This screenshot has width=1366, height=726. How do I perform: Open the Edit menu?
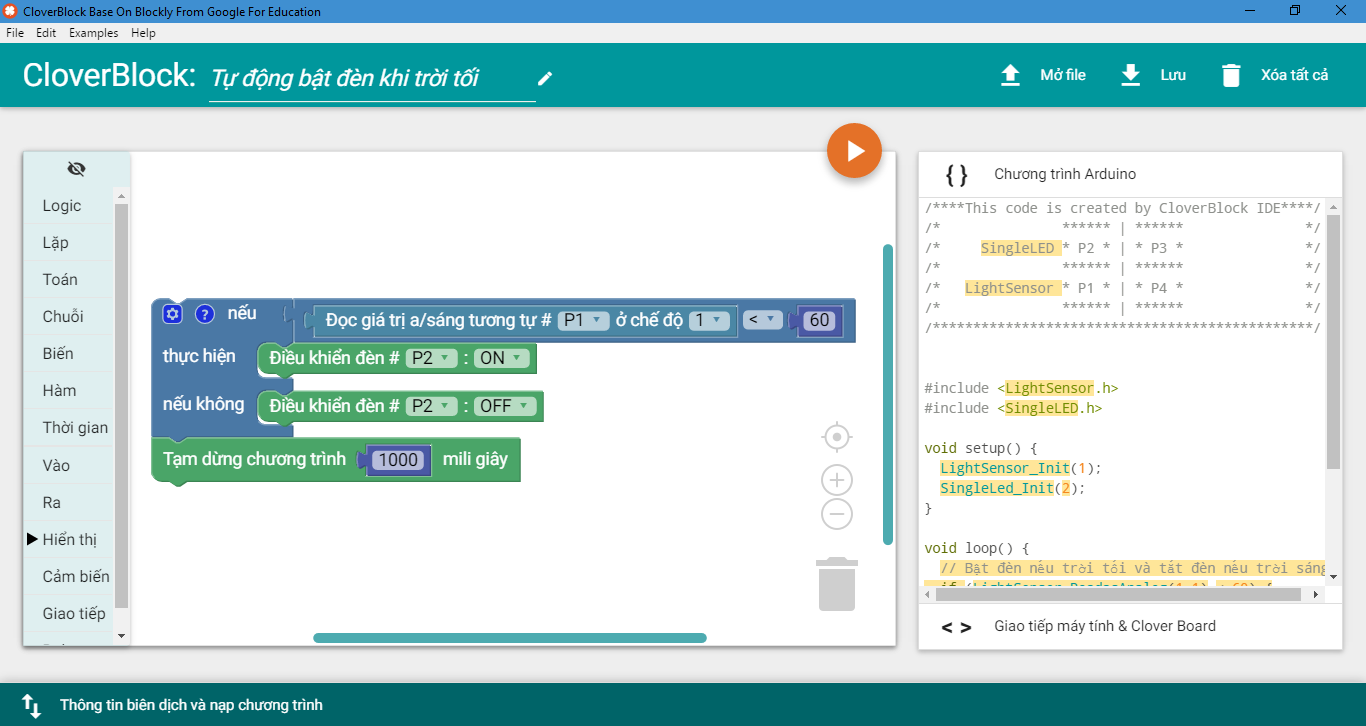click(x=46, y=33)
